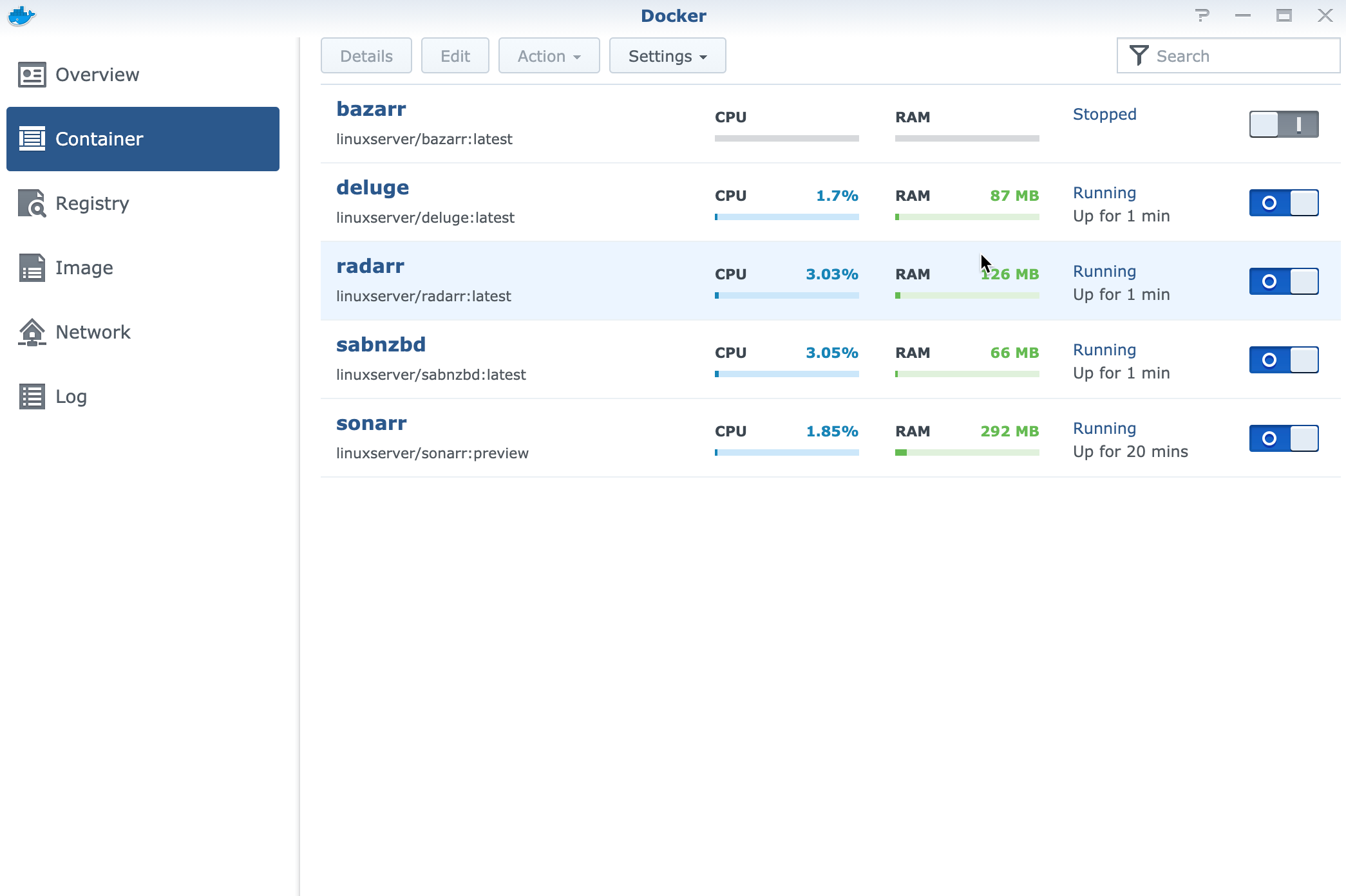Expand the Action dropdown menu
The height and width of the screenshot is (896, 1346).
[549, 56]
